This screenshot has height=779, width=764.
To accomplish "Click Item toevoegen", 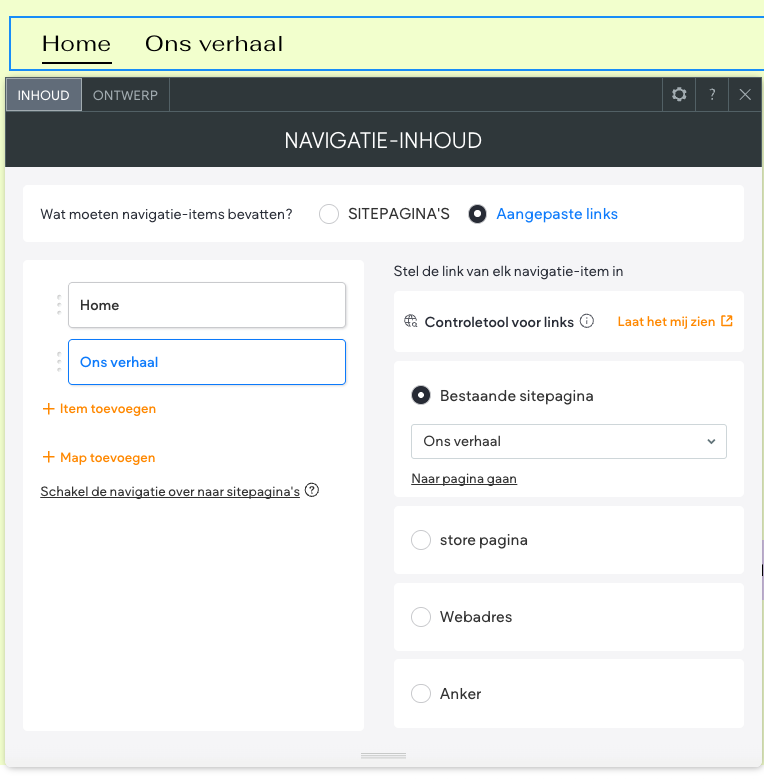I will click(x=99, y=409).
